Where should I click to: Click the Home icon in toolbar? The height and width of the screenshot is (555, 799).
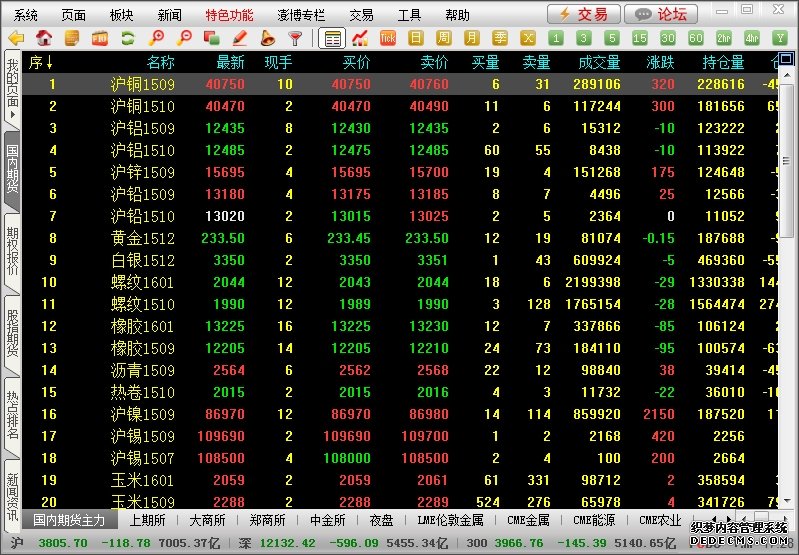44,38
